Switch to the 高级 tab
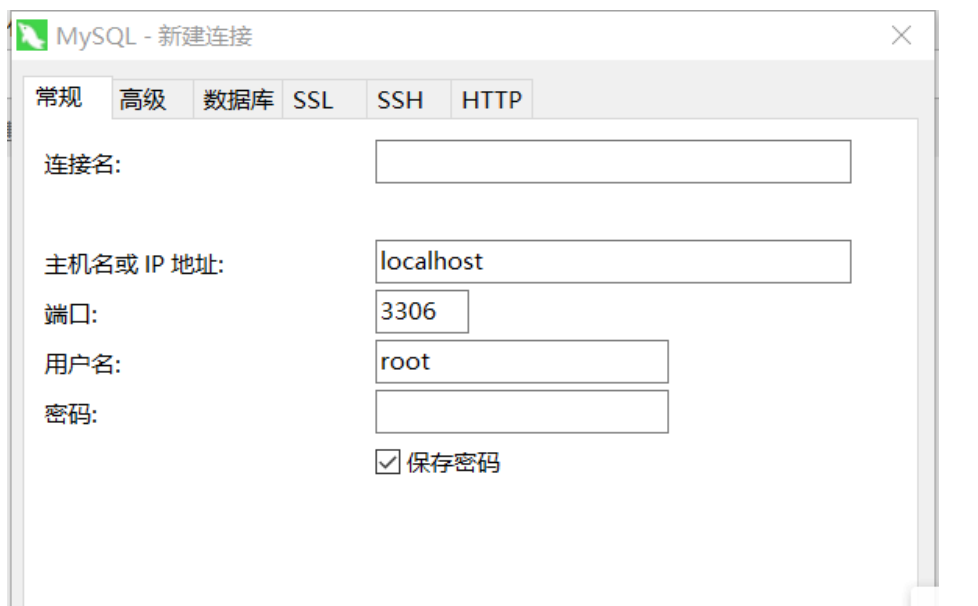The height and width of the screenshot is (606, 978). point(141,99)
